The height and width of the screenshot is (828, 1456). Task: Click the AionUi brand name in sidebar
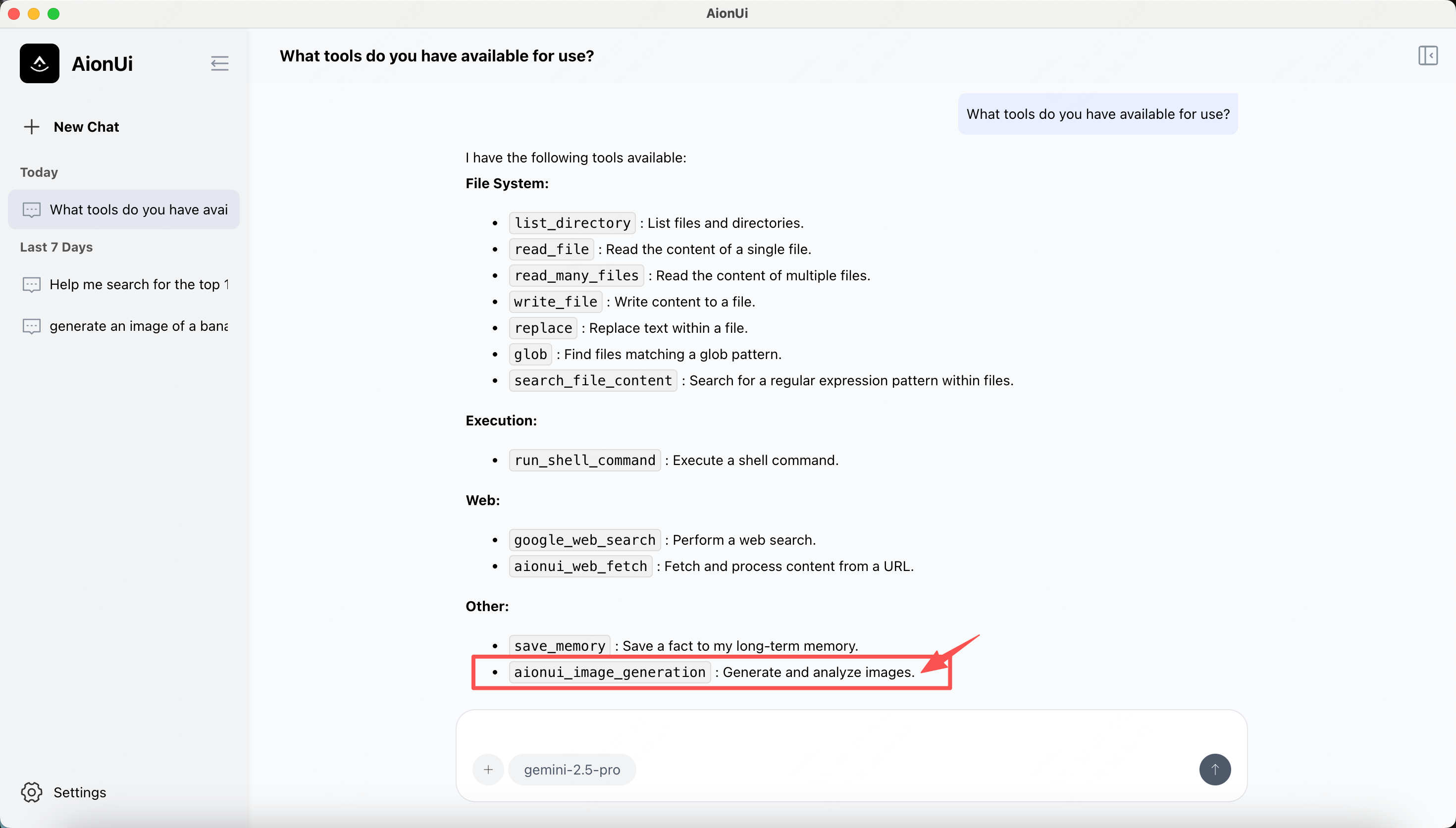click(x=103, y=64)
